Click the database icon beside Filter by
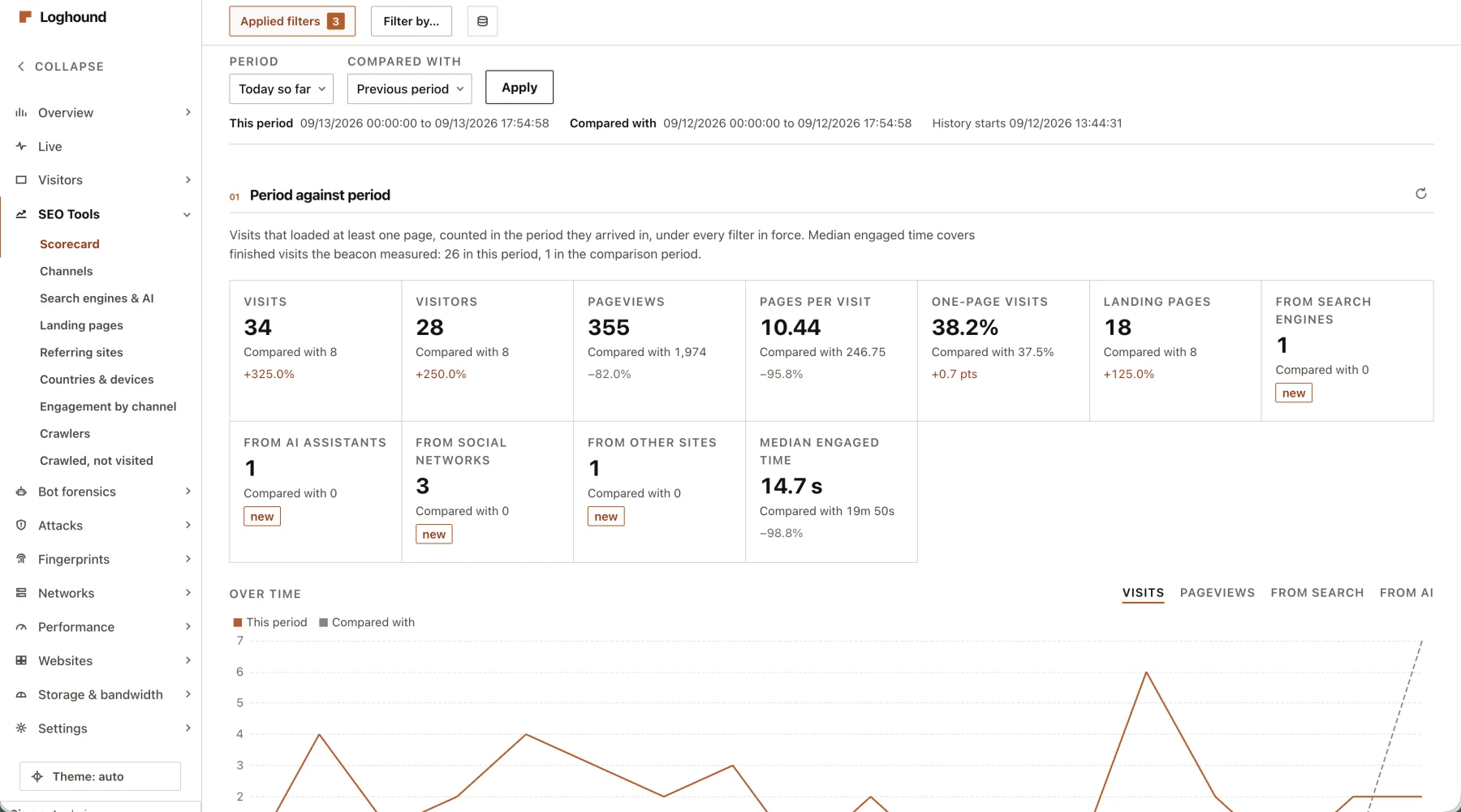Image resolution: width=1461 pixels, height=812 pixels. pyautogui.click(x=483, y=21)
